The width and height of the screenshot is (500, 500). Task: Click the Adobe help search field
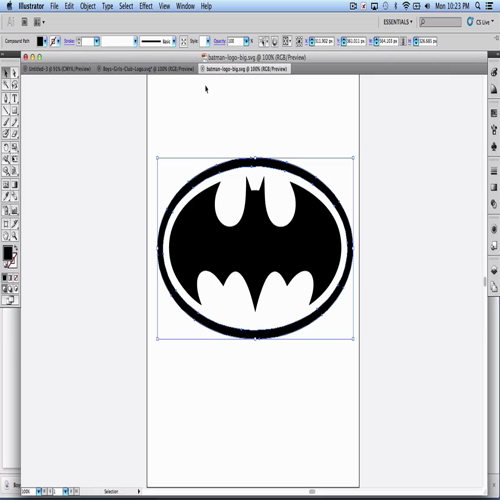pos(440,22)
